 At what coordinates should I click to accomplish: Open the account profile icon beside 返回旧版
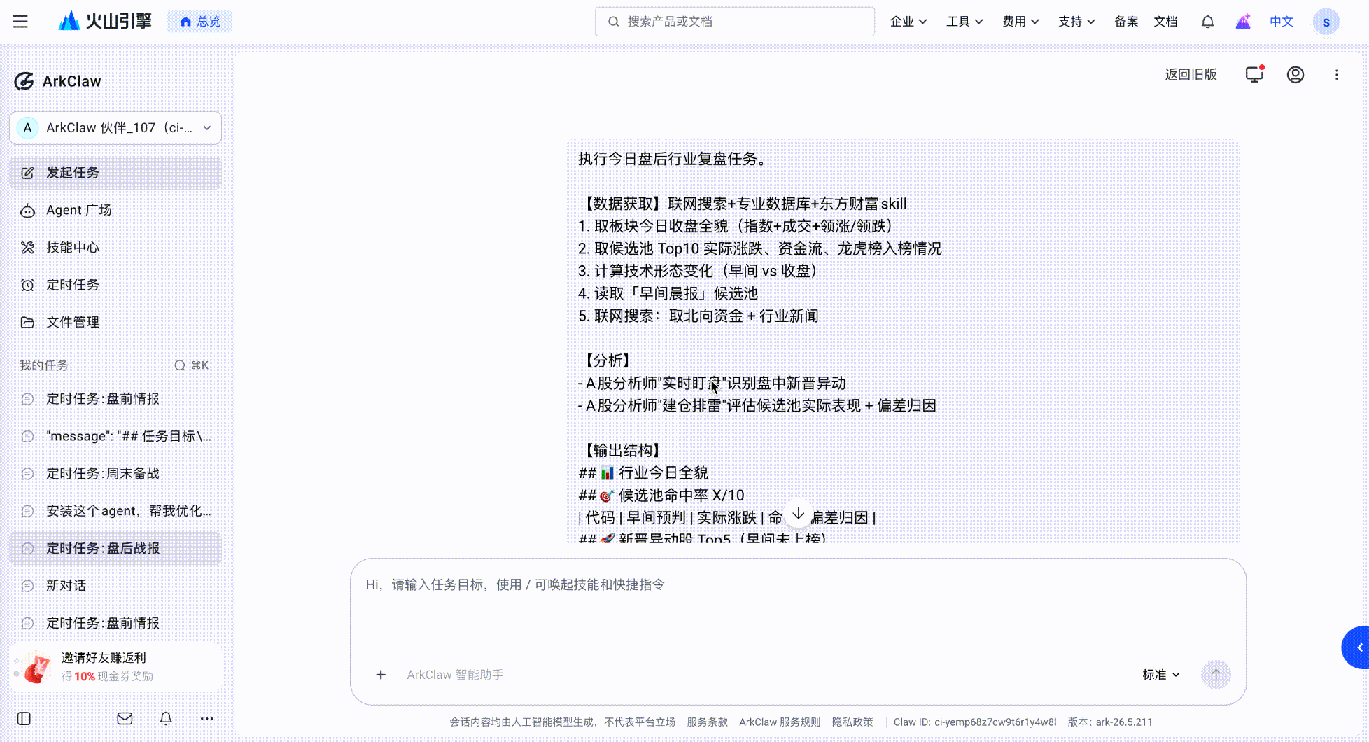point(1296,74)
